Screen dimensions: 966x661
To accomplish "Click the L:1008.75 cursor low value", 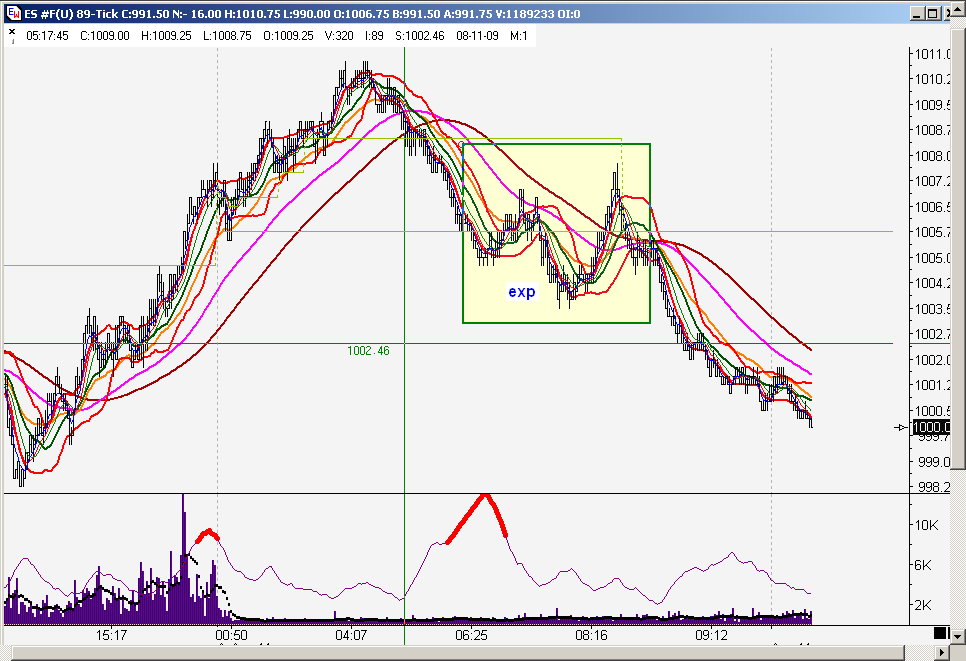I will (x=227, y=36).
